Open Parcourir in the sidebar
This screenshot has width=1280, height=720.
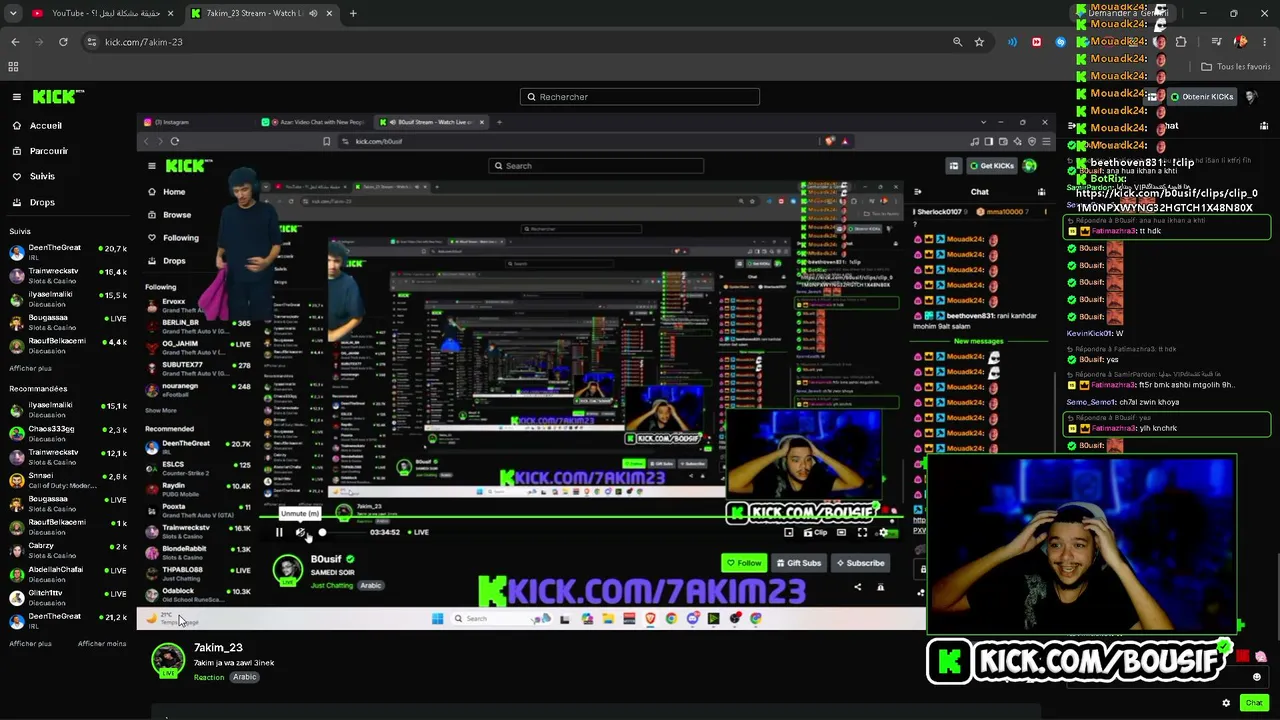[x=49, y=151]
